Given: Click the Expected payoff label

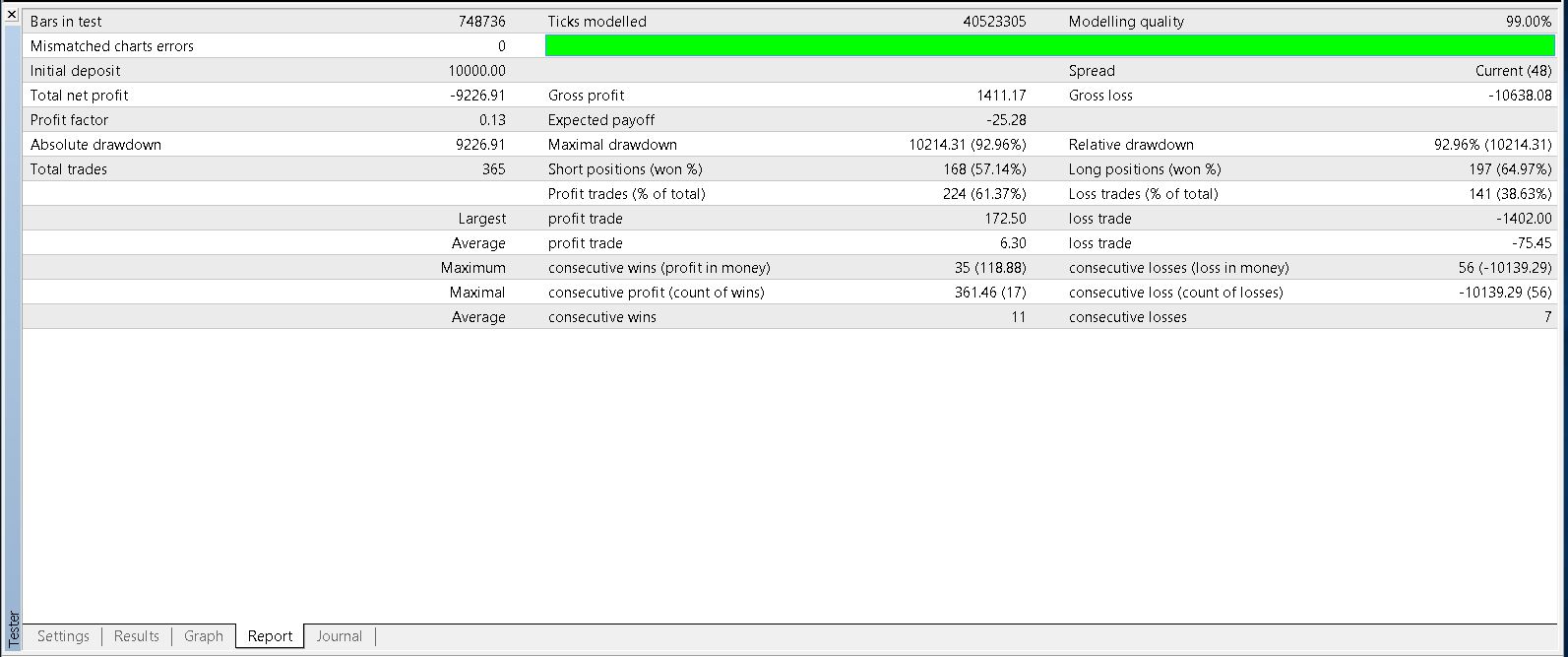Looking at the screenshot, I should [601, 120].
